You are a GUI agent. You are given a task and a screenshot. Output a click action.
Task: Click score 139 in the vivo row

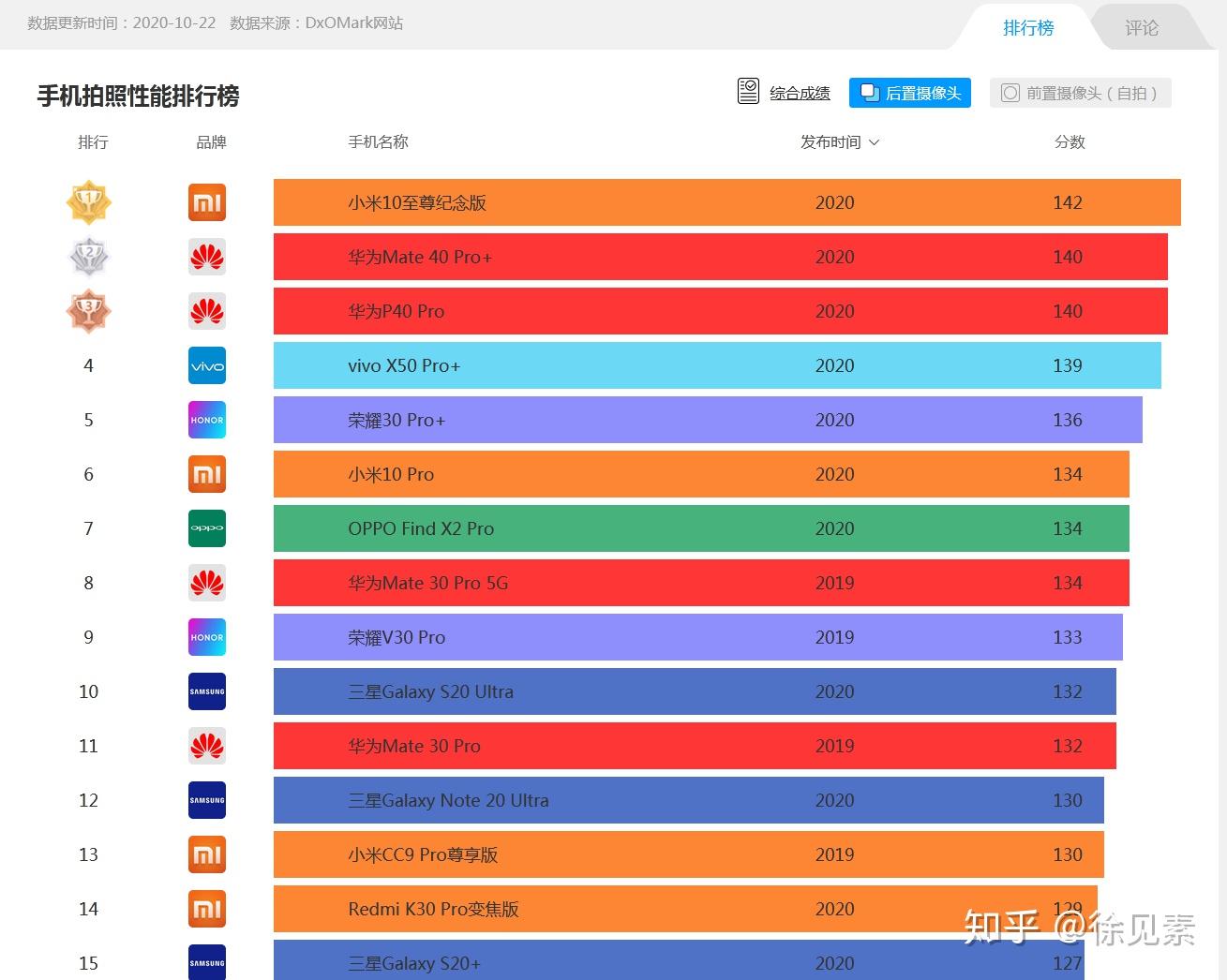tap(1068, 365)
